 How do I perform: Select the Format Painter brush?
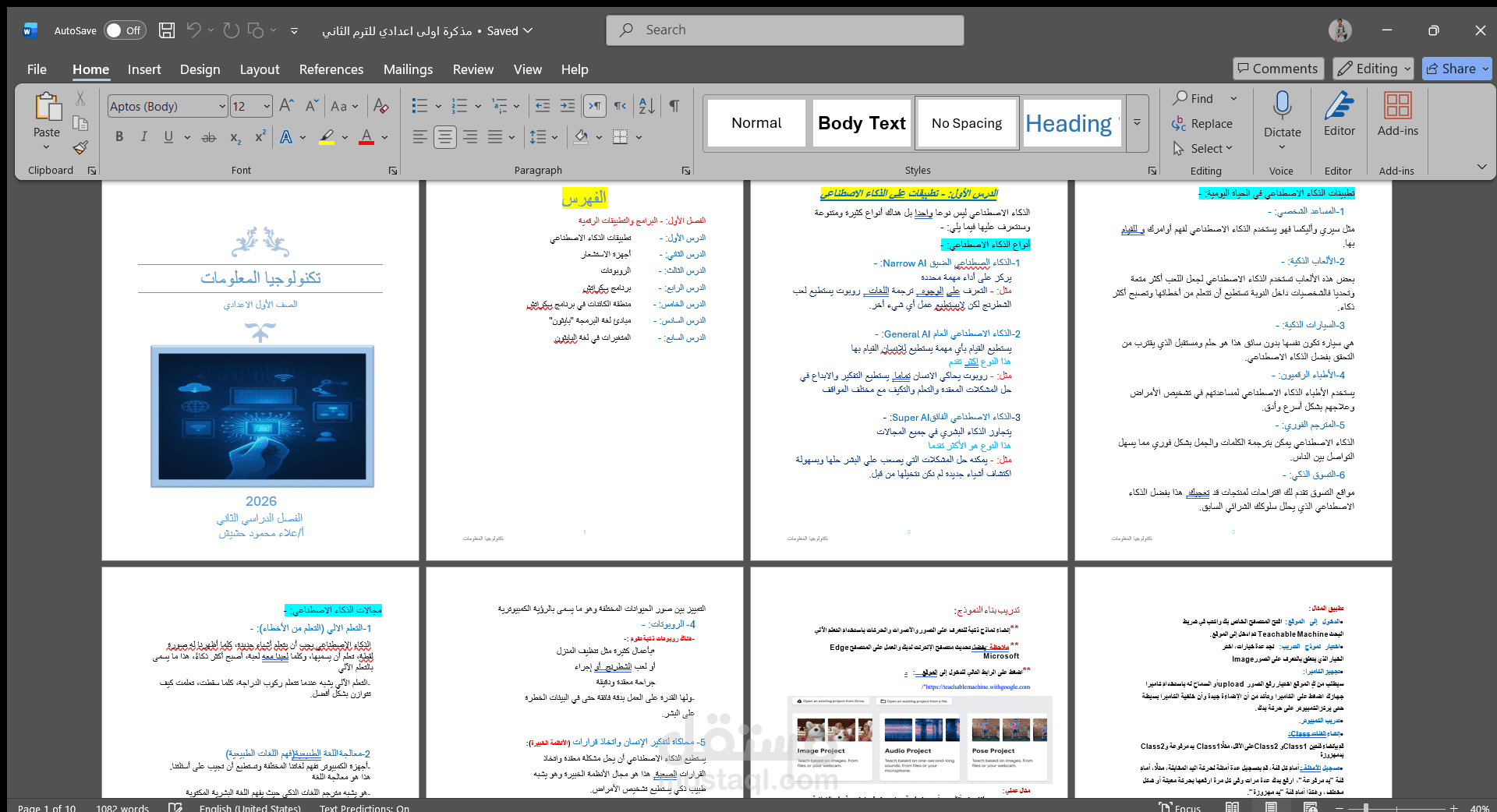pos(80,147)
